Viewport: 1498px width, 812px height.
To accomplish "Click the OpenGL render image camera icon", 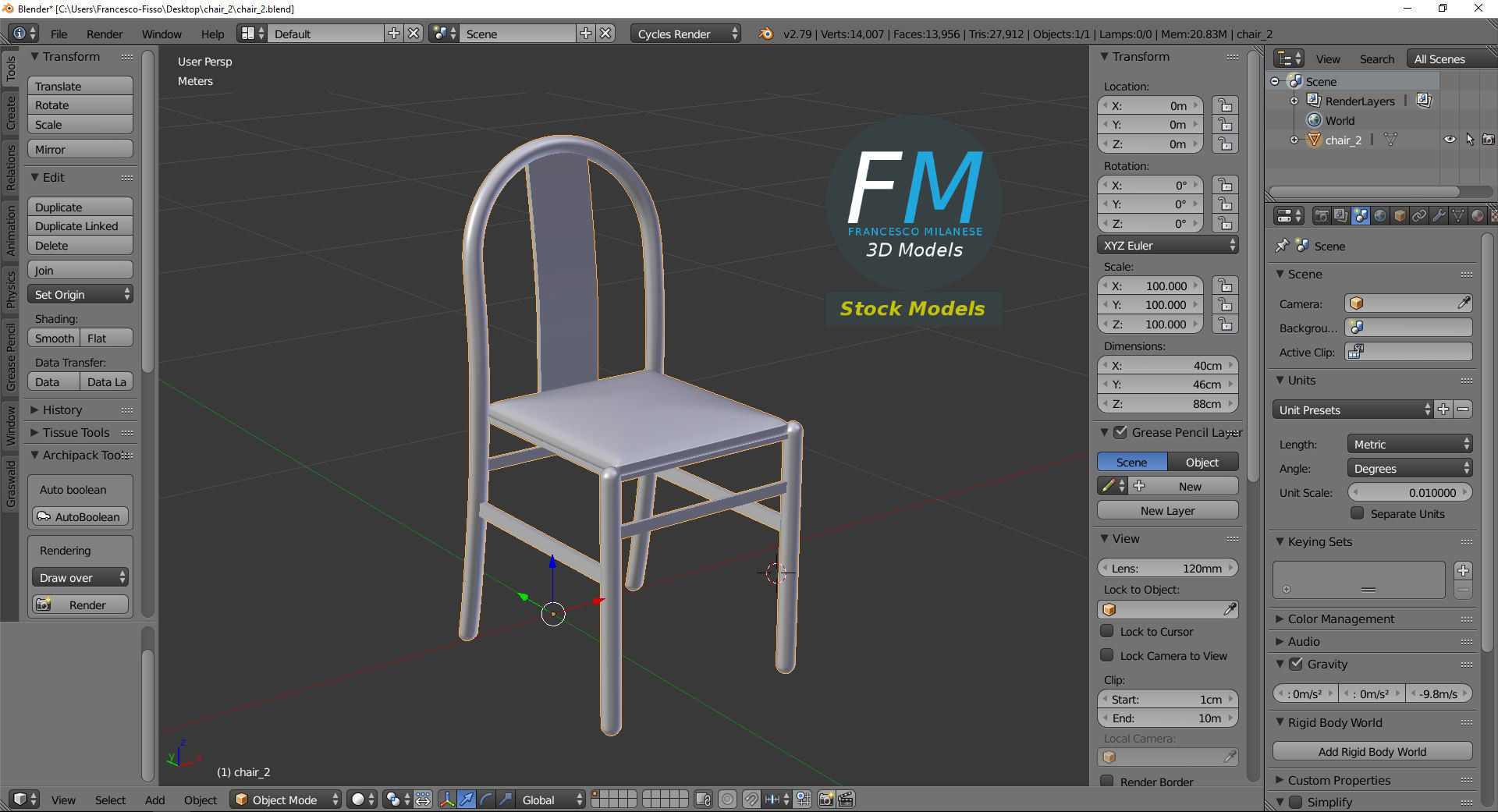I will coord(826,800).
